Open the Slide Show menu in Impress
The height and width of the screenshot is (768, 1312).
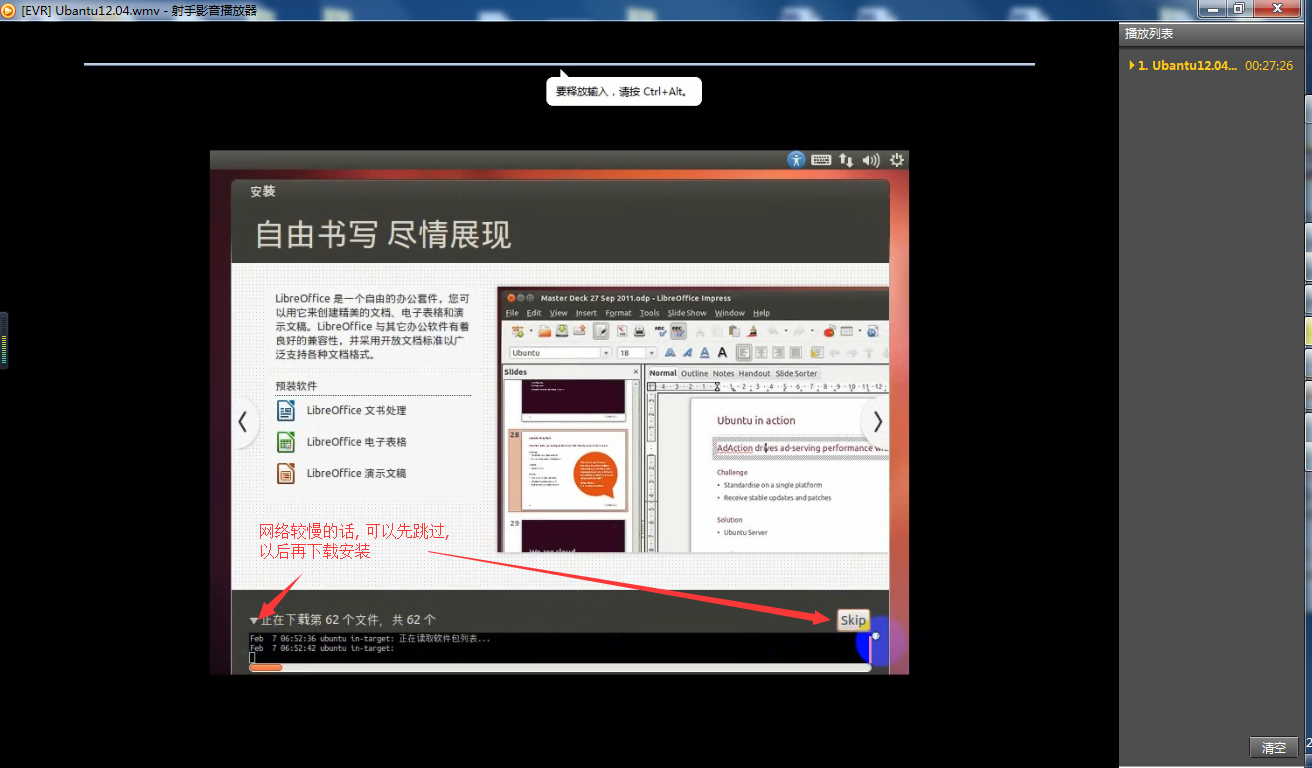click(x=687, y=313)
